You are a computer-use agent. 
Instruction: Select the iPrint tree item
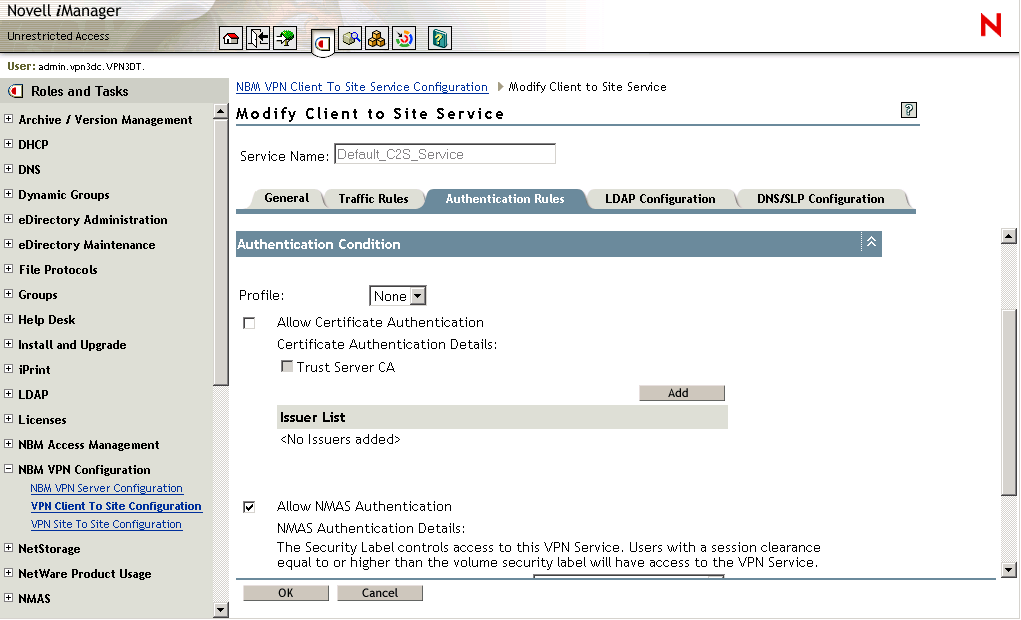35,369
